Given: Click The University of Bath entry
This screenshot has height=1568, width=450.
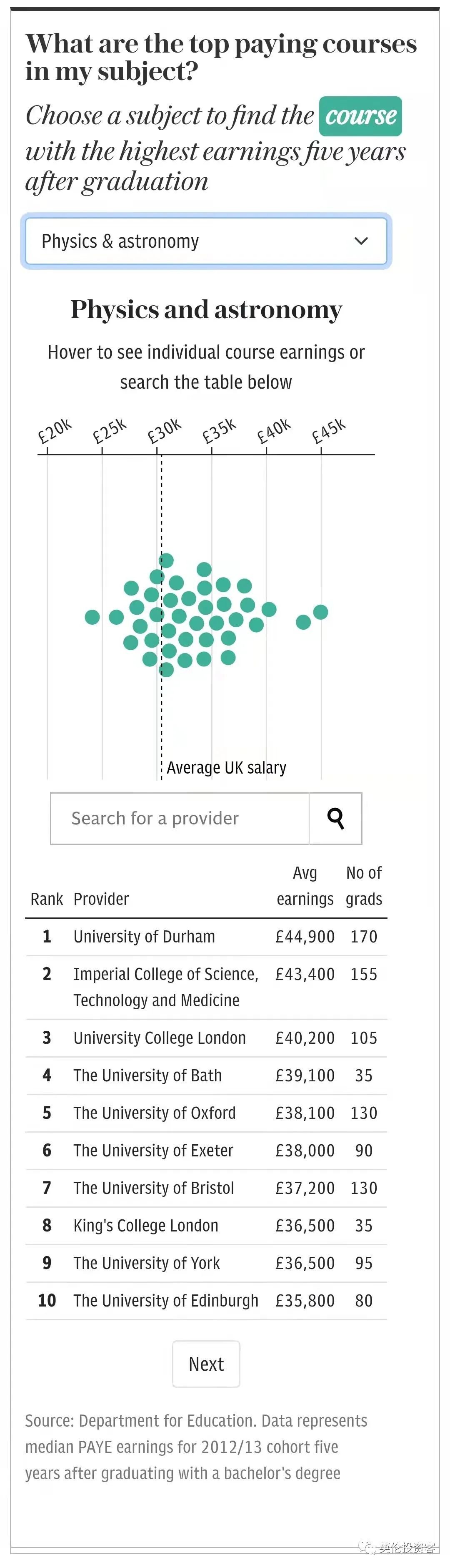Looking at the screenshot, I should click(x=147, y=1075).
